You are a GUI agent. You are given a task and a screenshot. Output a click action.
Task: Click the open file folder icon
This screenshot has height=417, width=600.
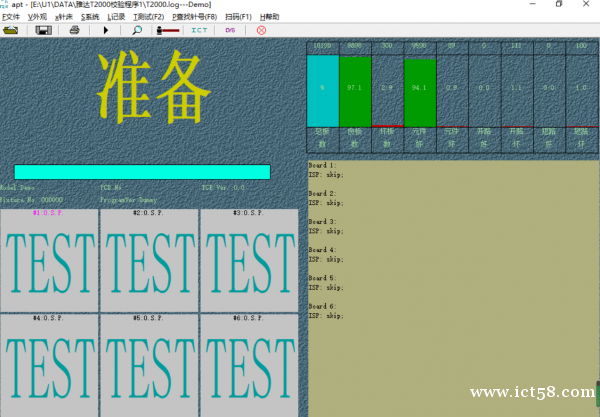pyautogui.click(x=12, y=30)
